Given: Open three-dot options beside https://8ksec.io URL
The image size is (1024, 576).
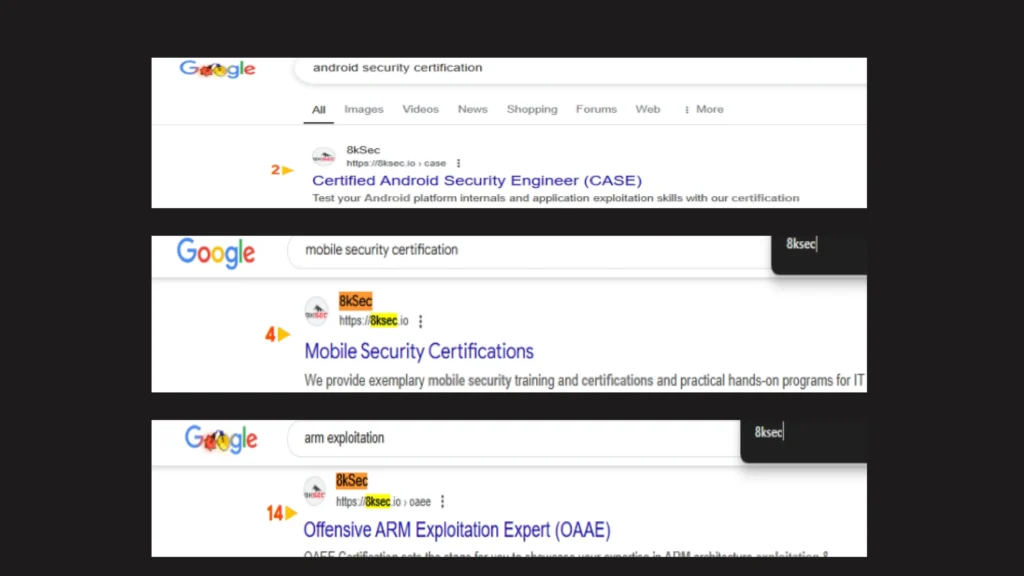Looking at the screenshot, I should pyautogui.click(x=421, y=321).
